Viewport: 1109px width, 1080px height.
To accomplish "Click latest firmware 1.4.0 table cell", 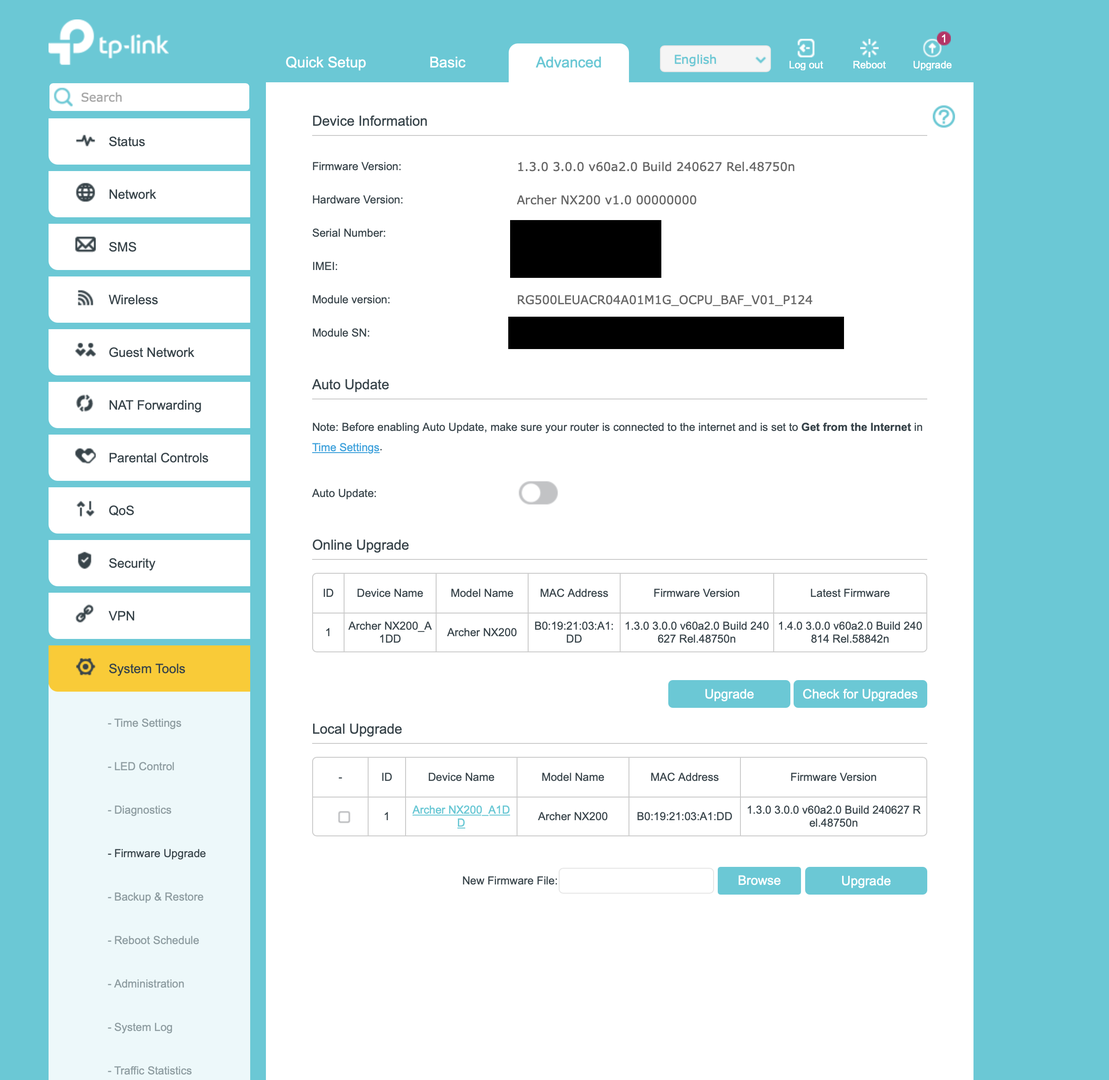I will 850,632.
